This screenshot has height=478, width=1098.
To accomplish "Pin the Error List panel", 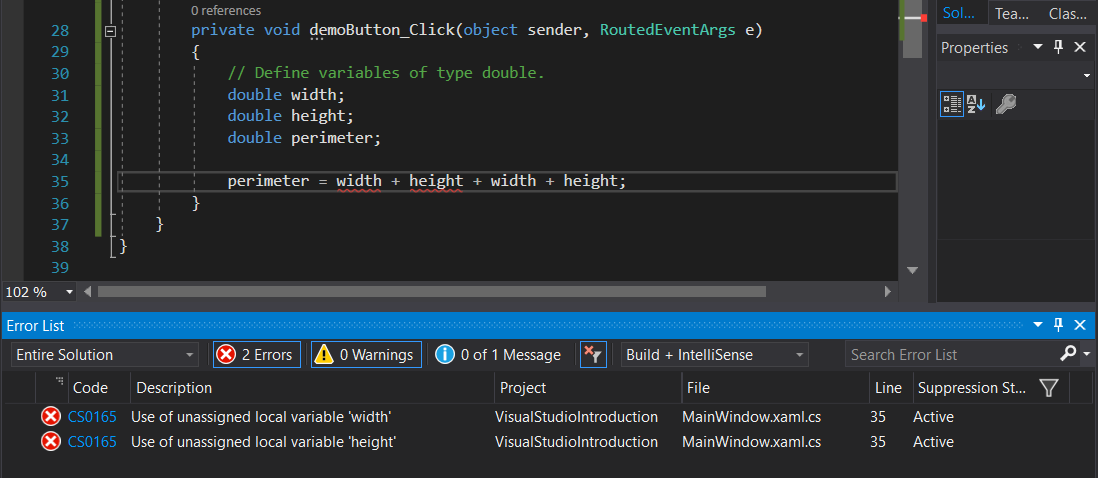I will [1059, 326].
